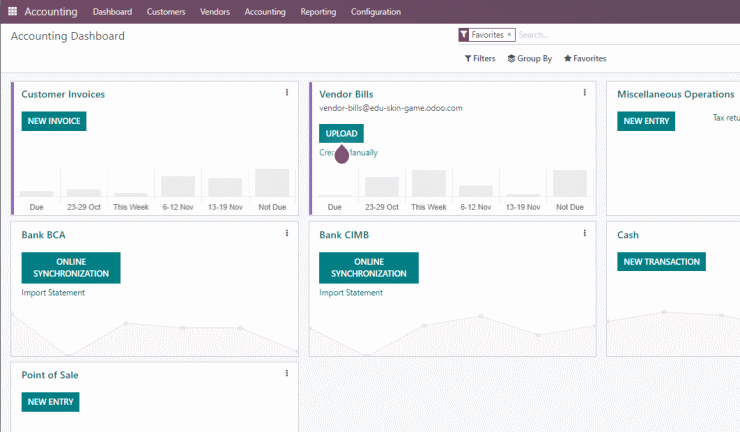This screenshot has height=432, width=740.
Task: Click the Not Due bar in Customer Invoices
Action: click(x=272, y=183)
